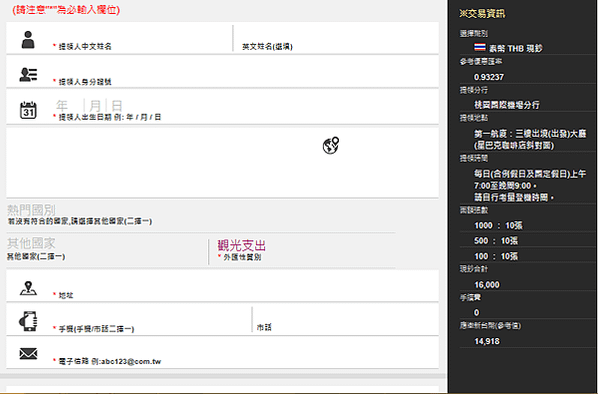Click the red required-field notice text
This screenshot has width=598, height=394.
pyautogui.click(x=66, y=10)
